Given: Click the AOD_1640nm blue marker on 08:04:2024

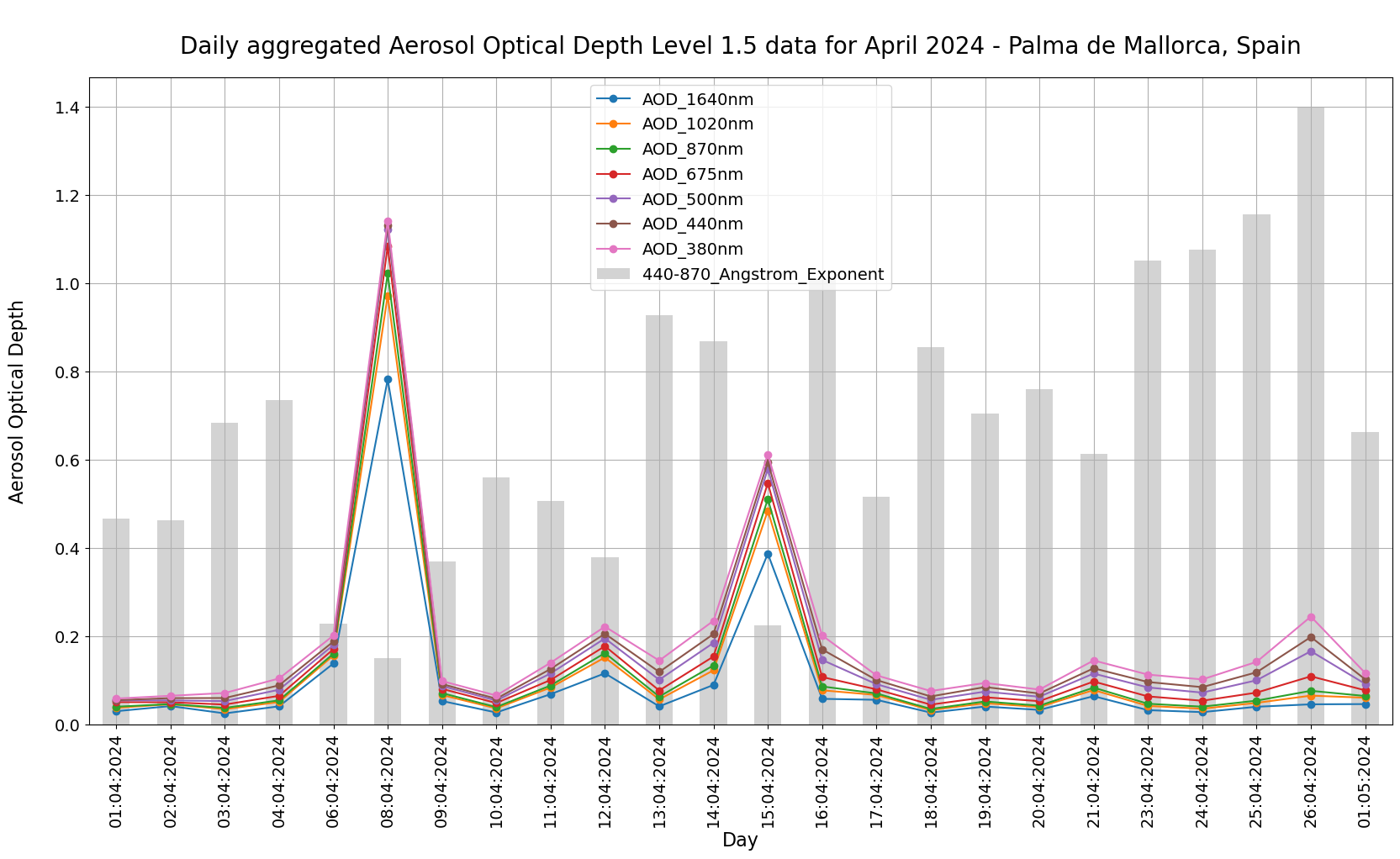Looking at the screenshot, I should coord(388,379).
